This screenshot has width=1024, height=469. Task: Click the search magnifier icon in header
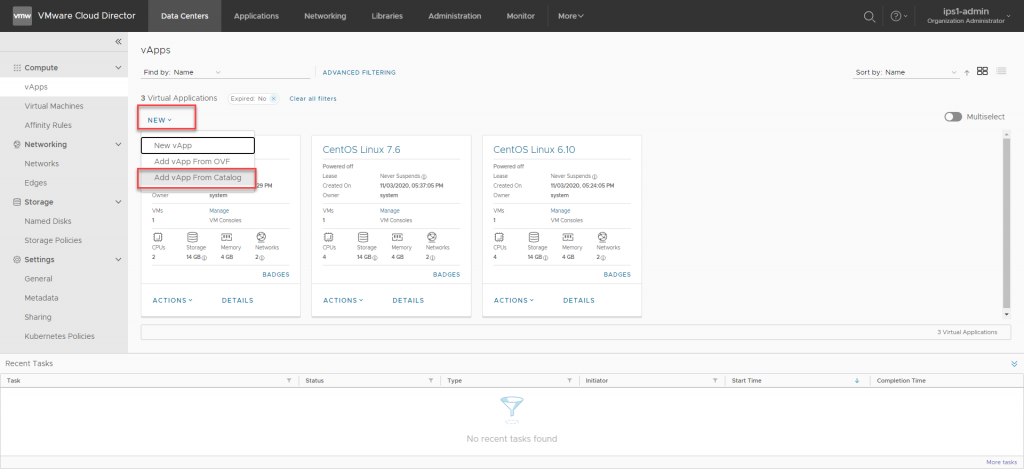coord(869,16)
